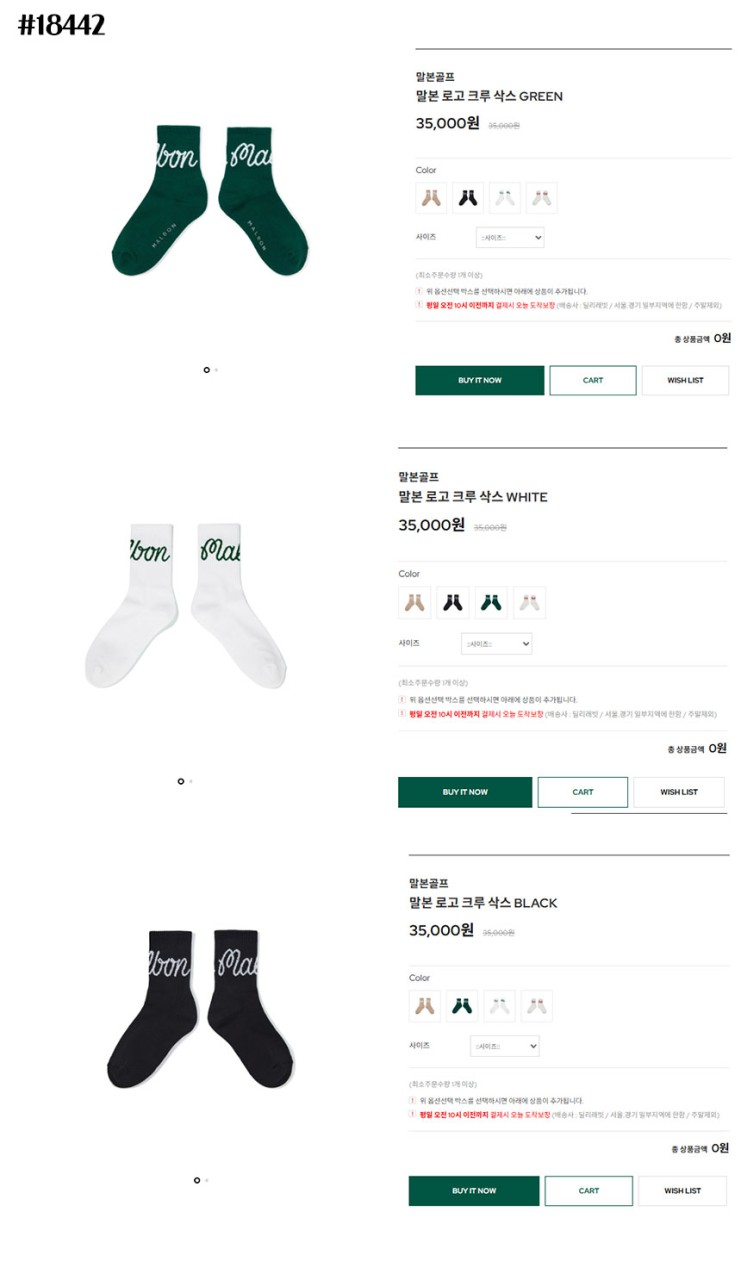Choose last red-striped swatch on BLACK product
Viewport: 741px width, 1280px height.
coord(537,1006)
